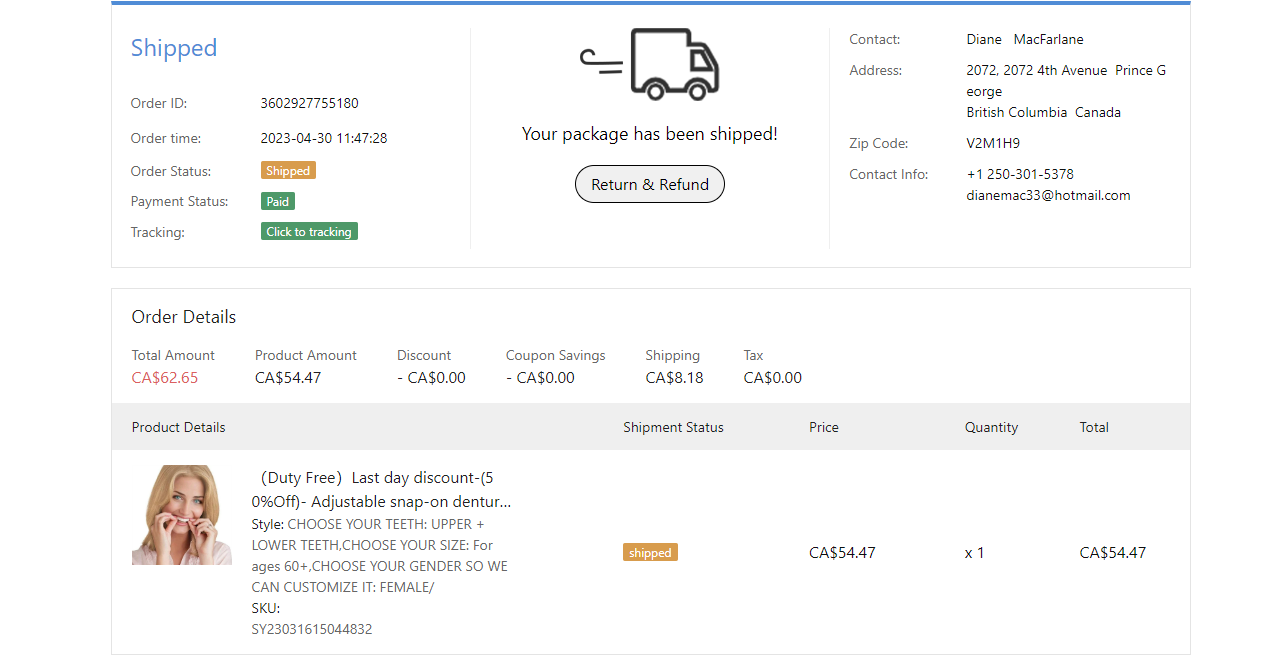This screenshot has width=1270, height=672.
Task: Click the zip code V2M1H9
Action: coord(993,143)
